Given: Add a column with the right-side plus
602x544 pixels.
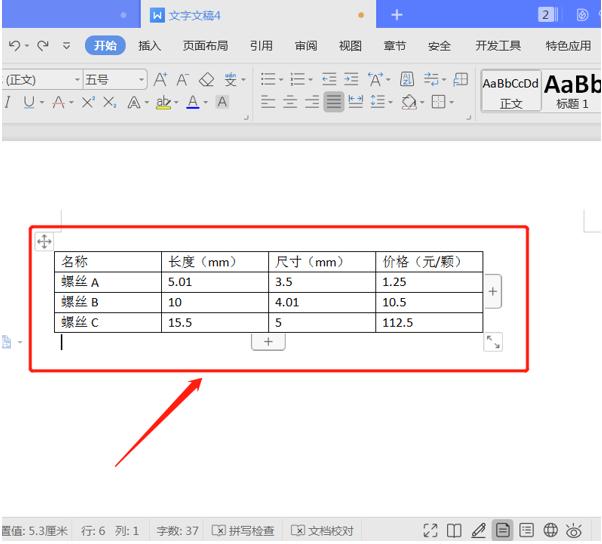Looking at the screenshot, I should point(493,291).
